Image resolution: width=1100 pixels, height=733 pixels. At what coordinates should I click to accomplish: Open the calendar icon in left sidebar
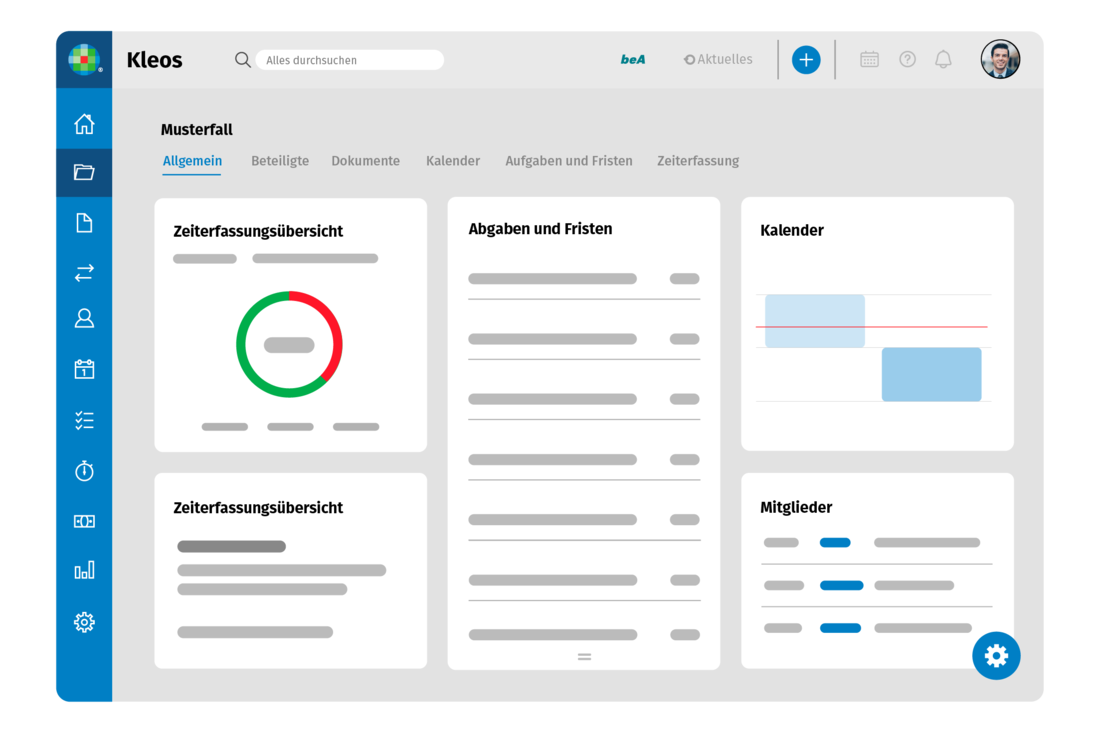(84, 369)
